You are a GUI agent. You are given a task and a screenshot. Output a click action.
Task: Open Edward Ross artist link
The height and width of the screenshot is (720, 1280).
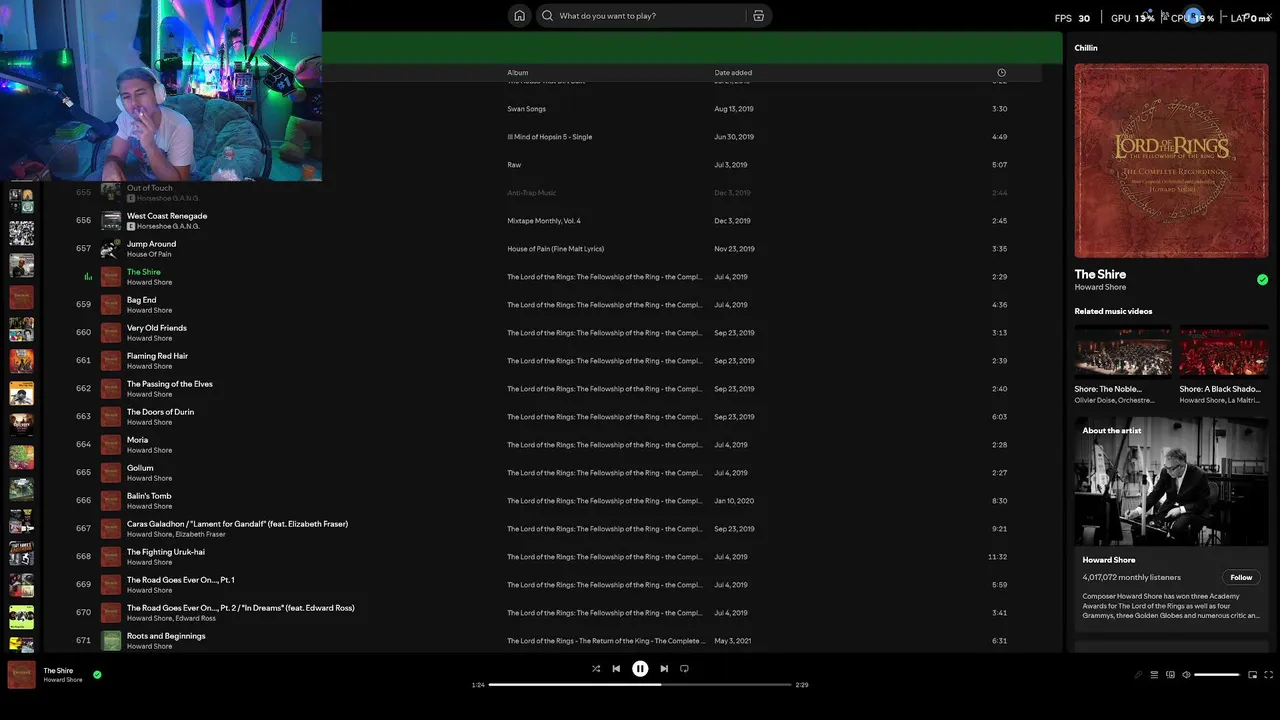(196, 618)
